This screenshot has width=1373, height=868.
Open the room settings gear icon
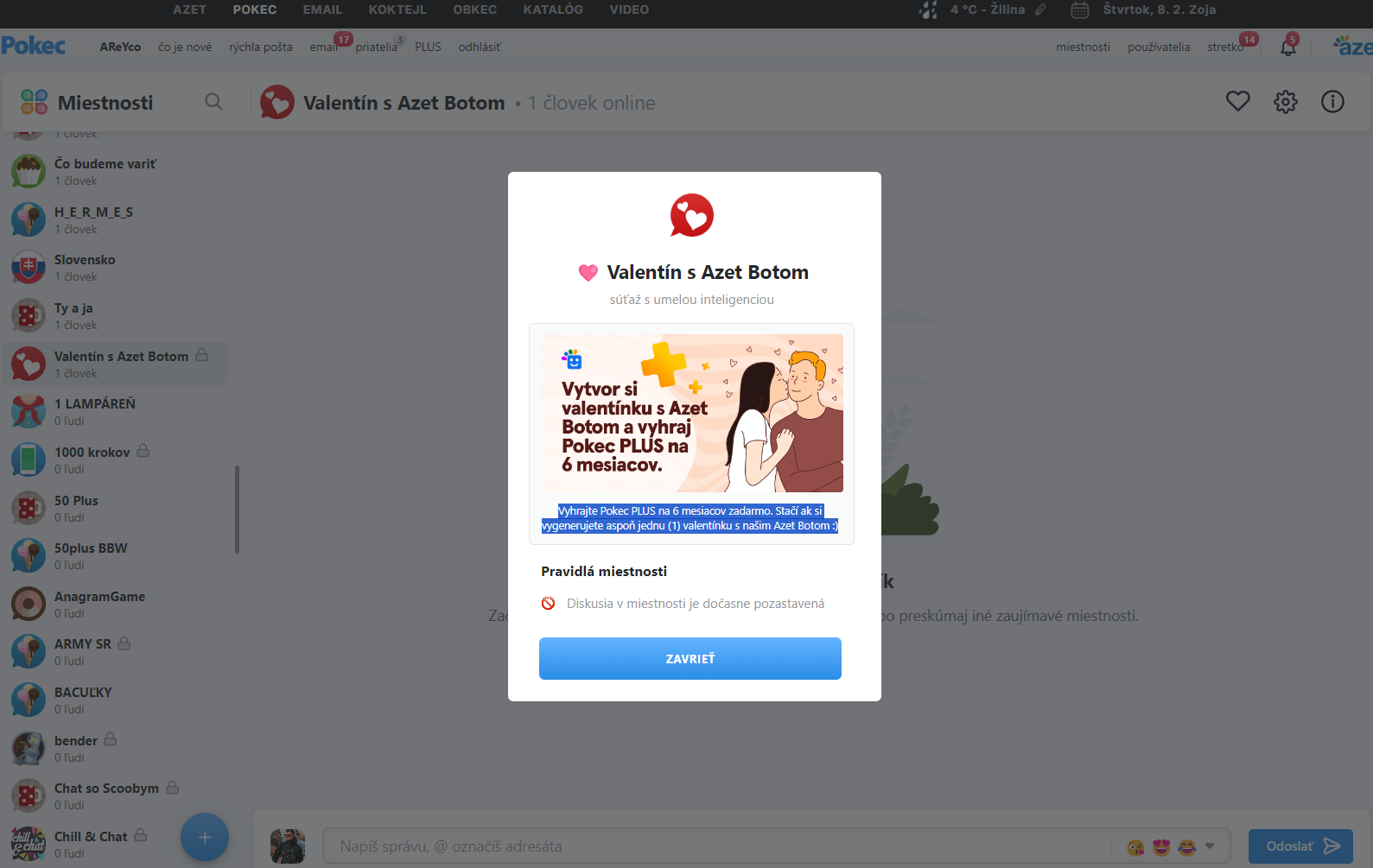click(x=1285, y=102)
